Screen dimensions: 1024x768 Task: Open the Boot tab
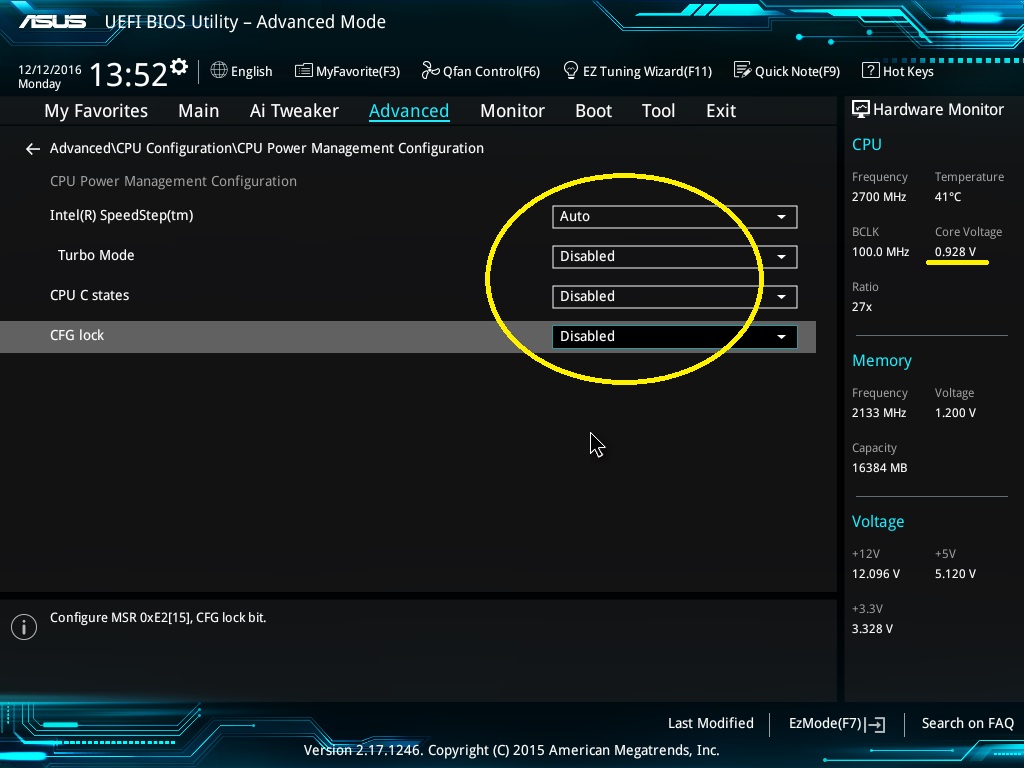593,111
